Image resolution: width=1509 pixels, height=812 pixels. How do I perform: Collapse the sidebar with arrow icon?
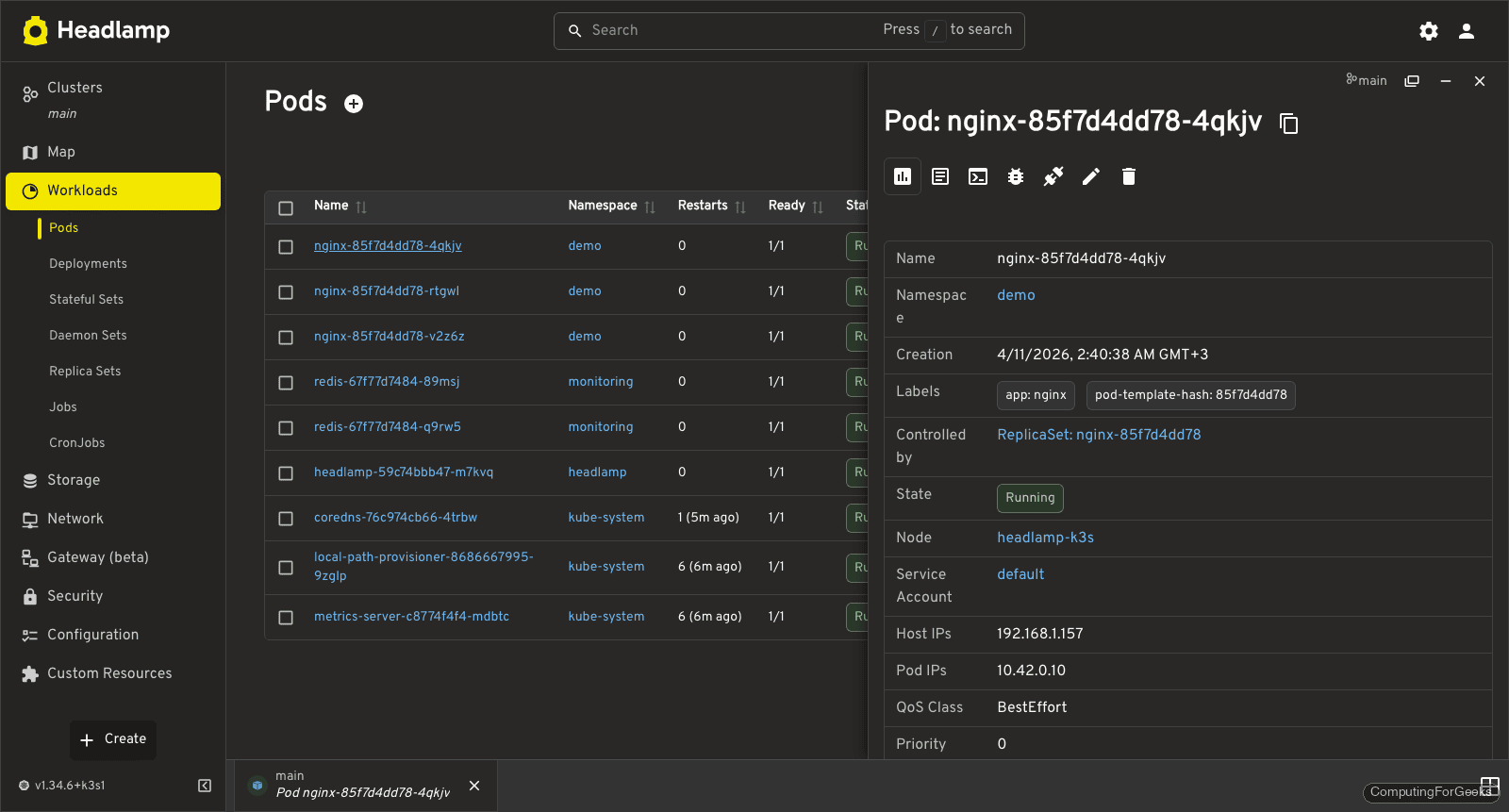coord(205,786)
